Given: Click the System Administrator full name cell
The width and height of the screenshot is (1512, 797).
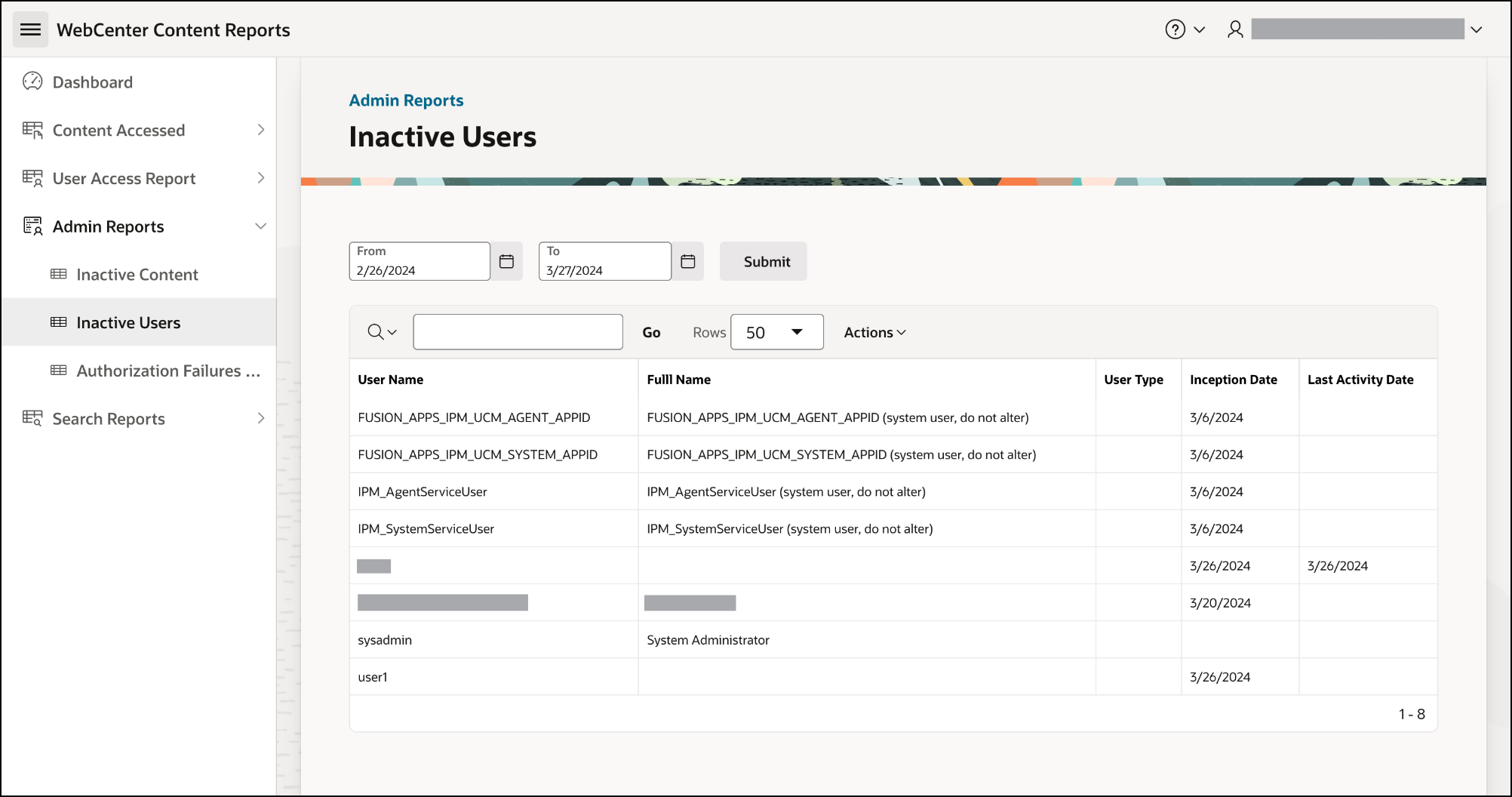Looking at the screenshot, I should pos(867,640).
